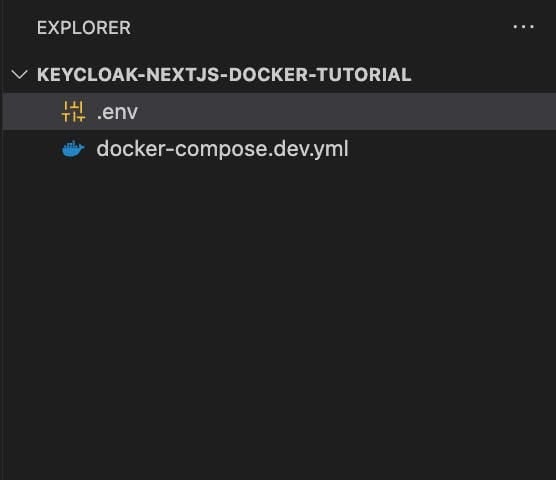556x480 pixels.
Task: Open docker-compose.dev.yml file by name
Action: click(x=222, y=149)
